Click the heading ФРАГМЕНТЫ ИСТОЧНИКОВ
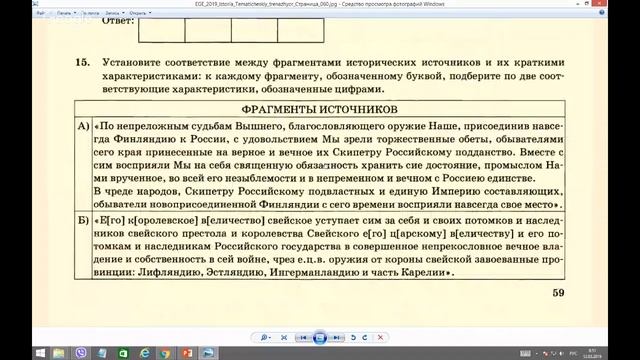This screenshot has height=360, width=640. click(320, 109)
